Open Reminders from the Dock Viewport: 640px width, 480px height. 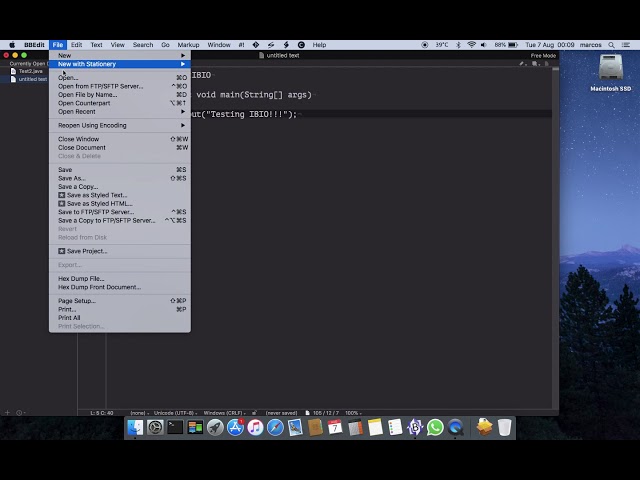395,427
